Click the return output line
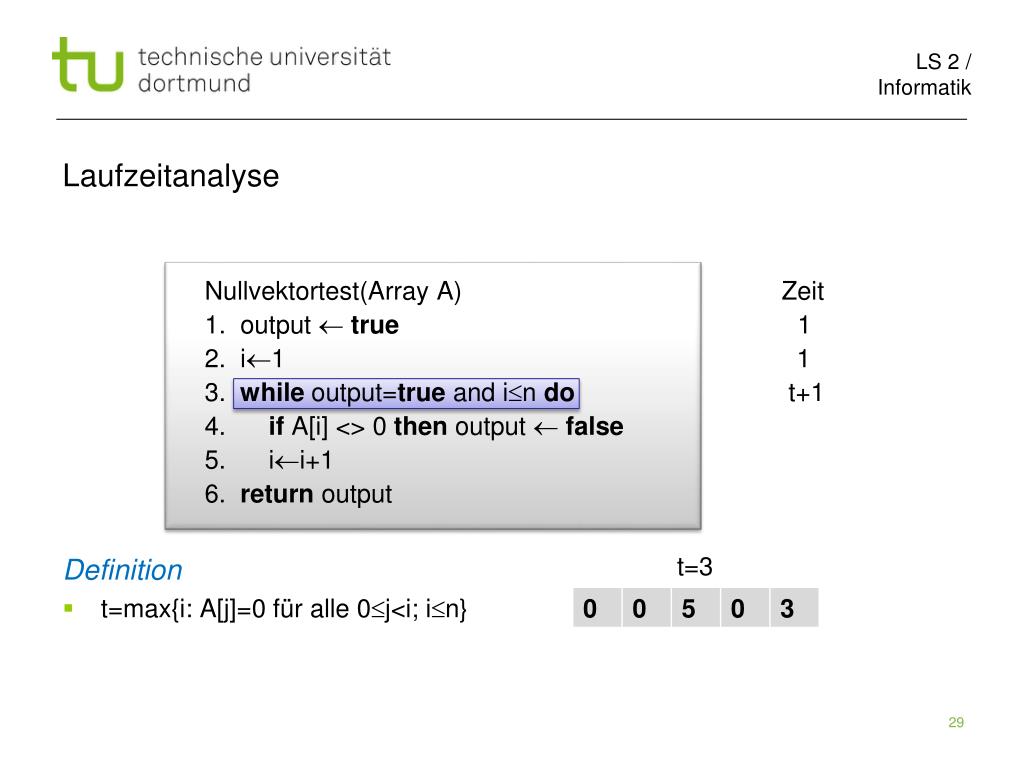 (298, 495)
